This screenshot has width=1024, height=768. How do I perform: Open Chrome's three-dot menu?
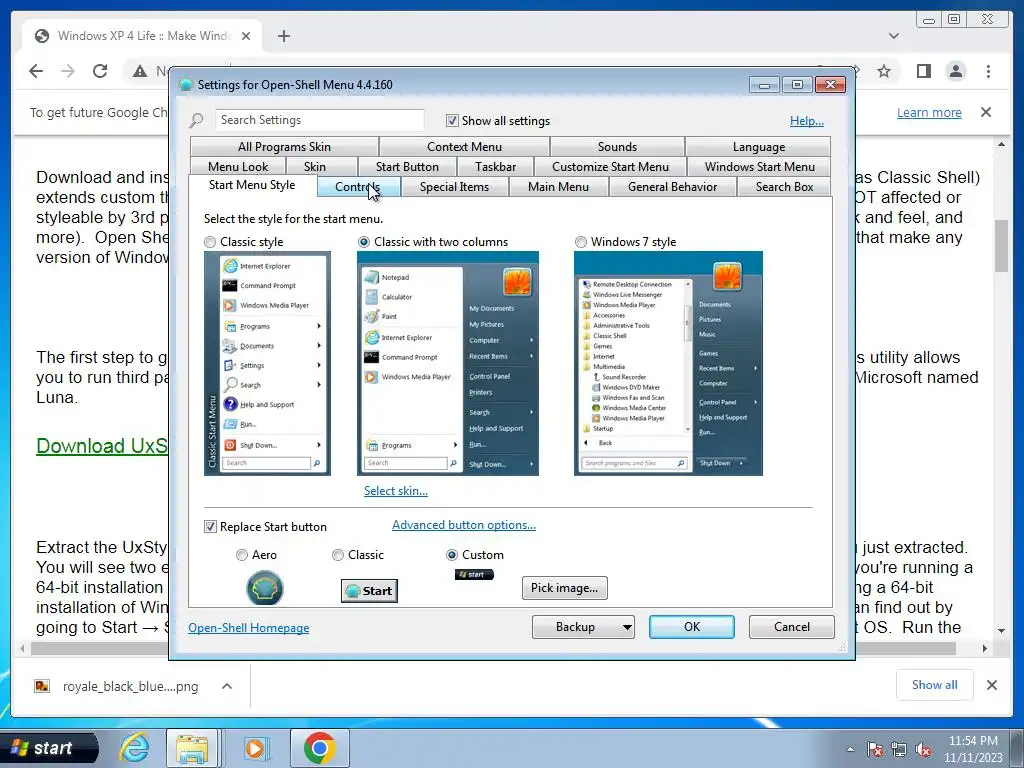[x=988, y=71]
